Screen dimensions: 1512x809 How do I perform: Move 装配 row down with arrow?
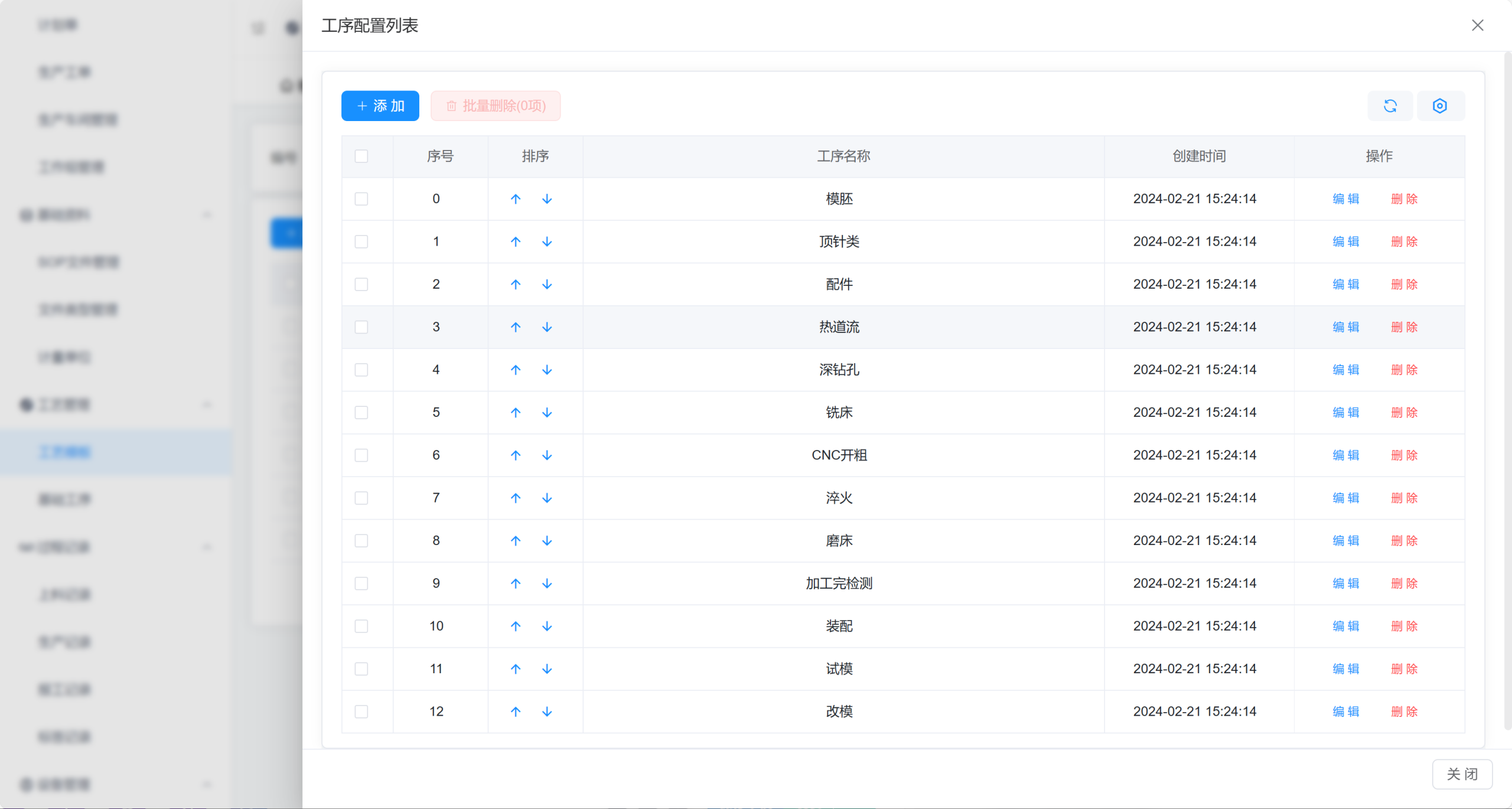point(547,626)
